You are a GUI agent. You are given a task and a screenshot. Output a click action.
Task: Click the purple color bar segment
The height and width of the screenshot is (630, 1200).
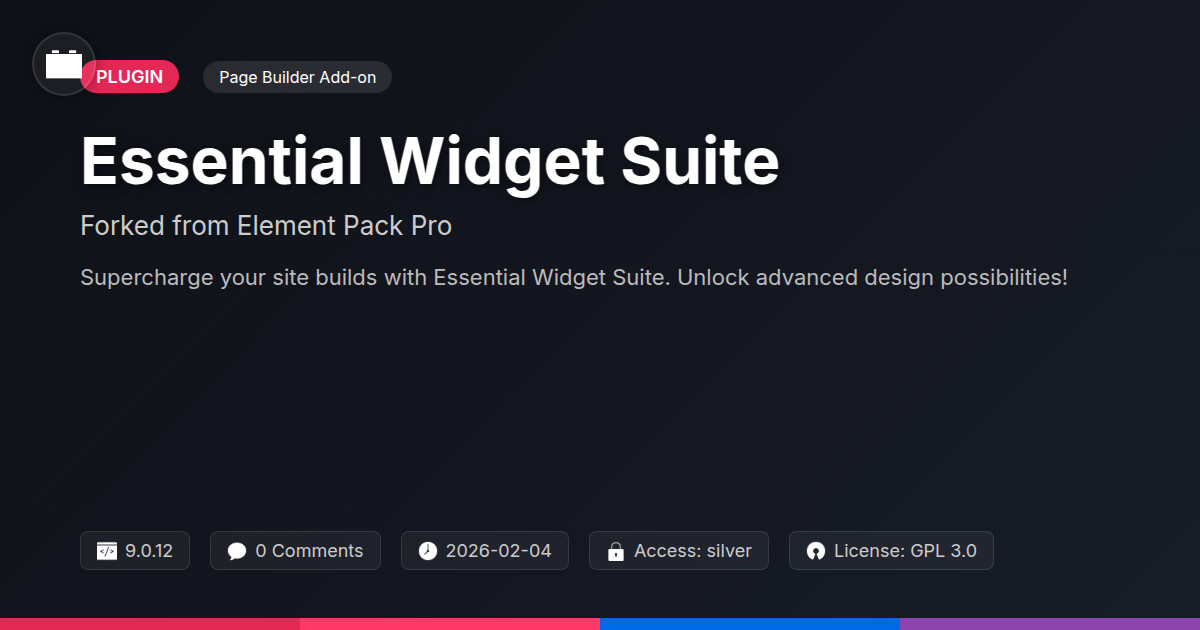coord(1050,624)
